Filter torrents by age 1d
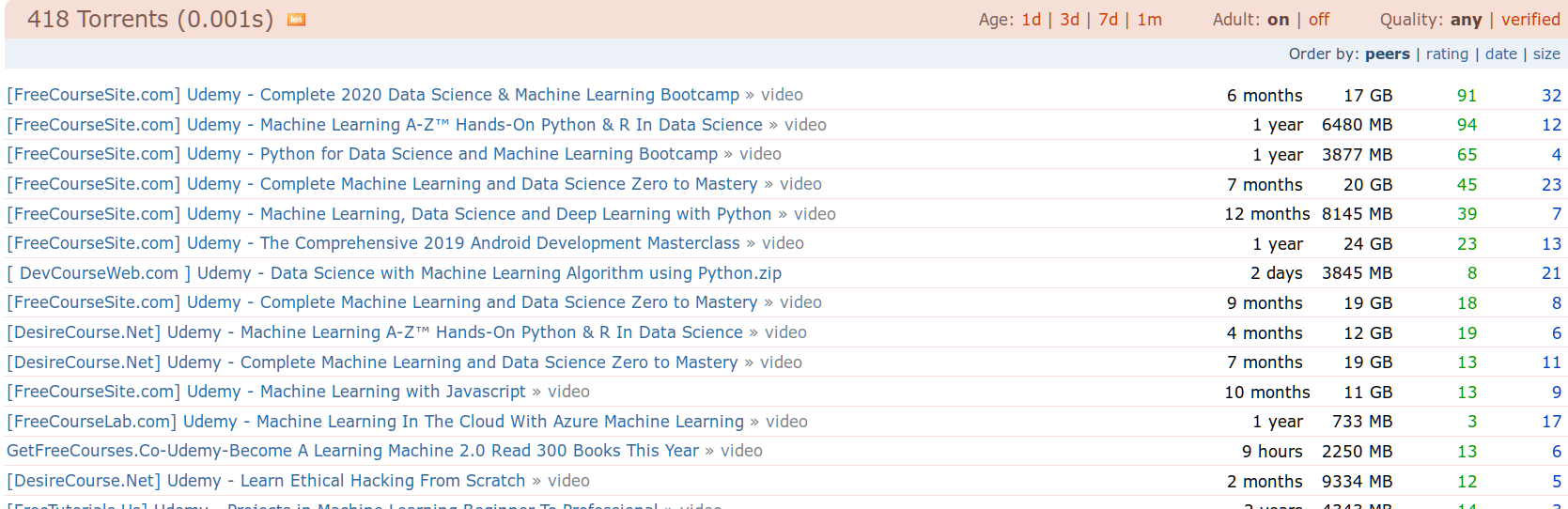 pos(1032,20)
